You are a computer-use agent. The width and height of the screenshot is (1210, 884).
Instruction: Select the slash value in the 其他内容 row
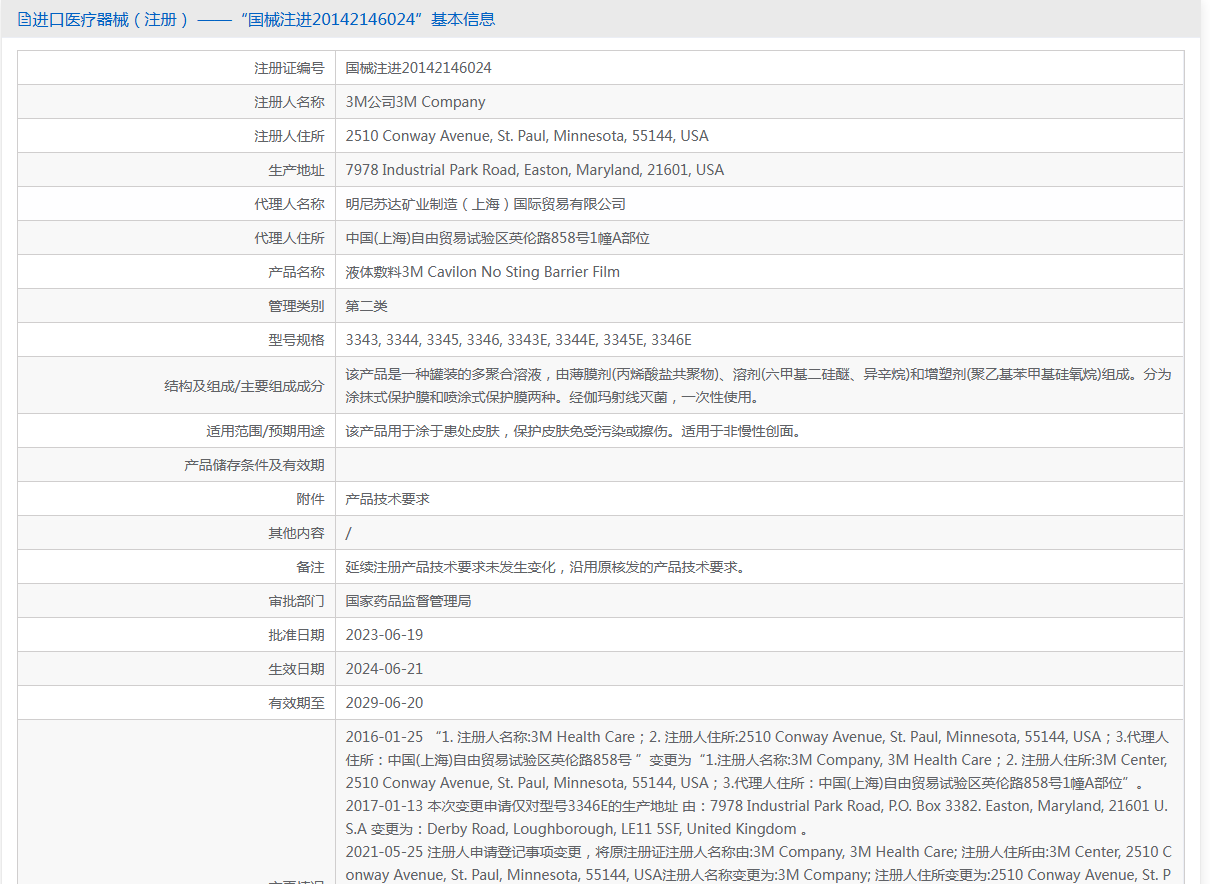click(349, 533)
